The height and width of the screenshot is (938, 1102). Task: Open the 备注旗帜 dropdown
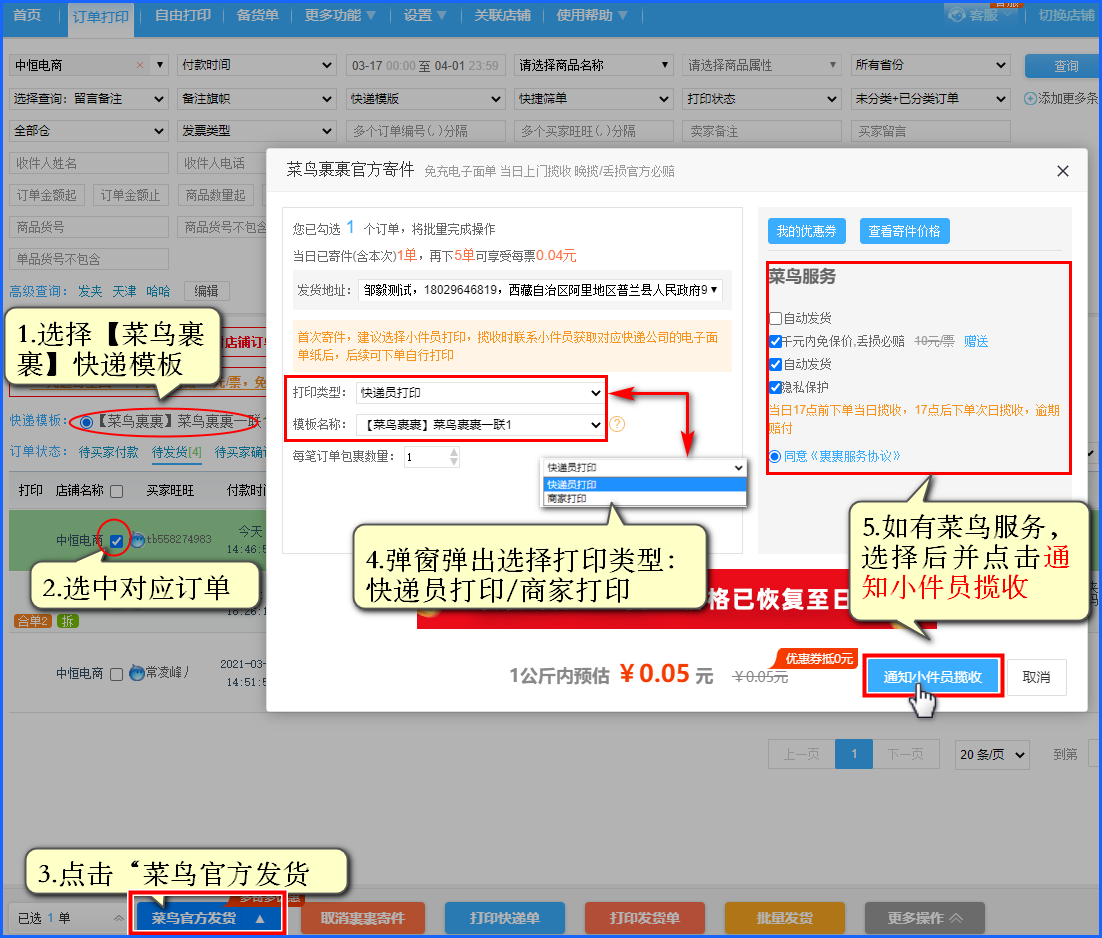pos(256,99)
